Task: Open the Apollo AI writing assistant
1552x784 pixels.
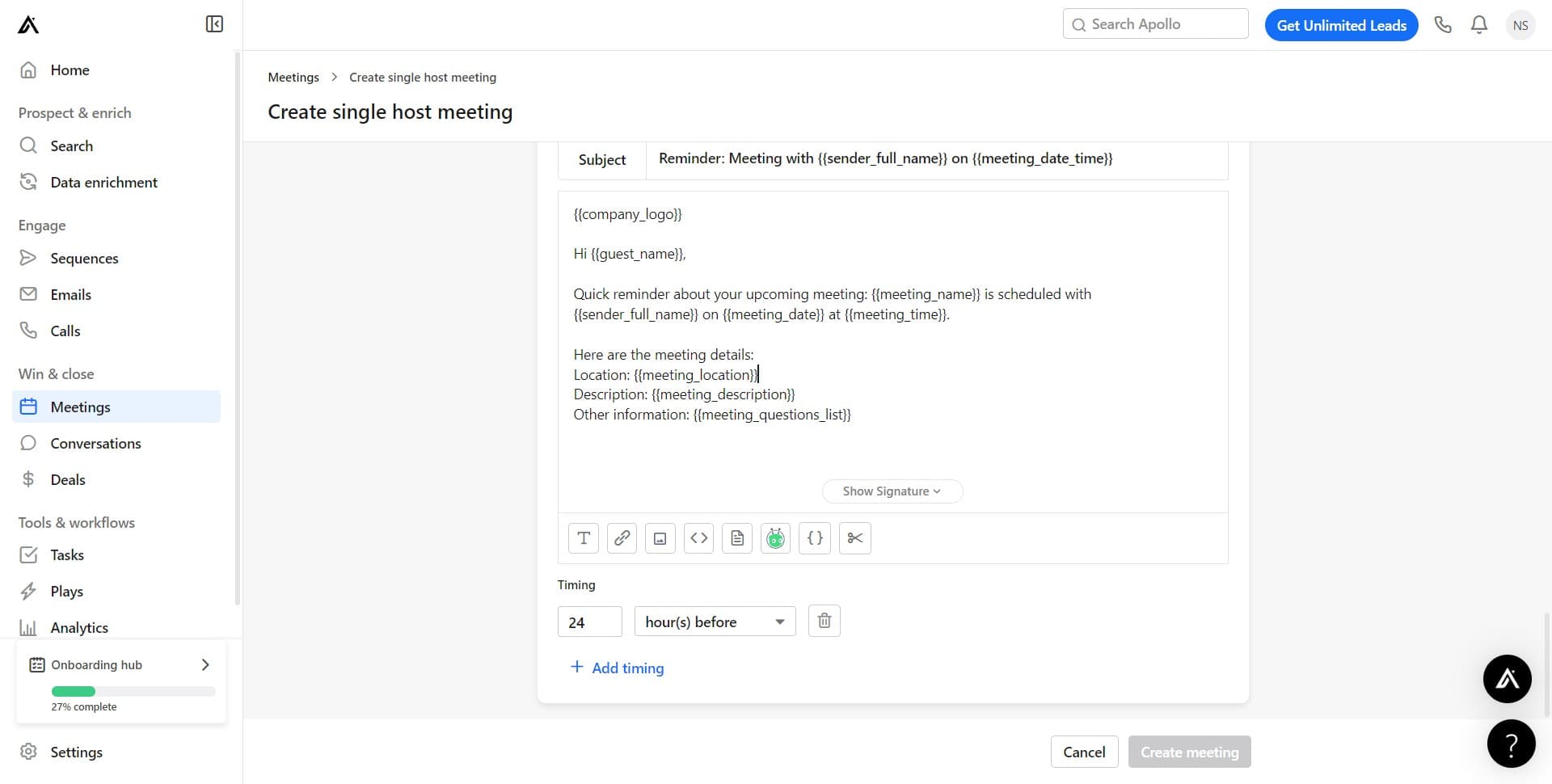Action: (775, 537)
